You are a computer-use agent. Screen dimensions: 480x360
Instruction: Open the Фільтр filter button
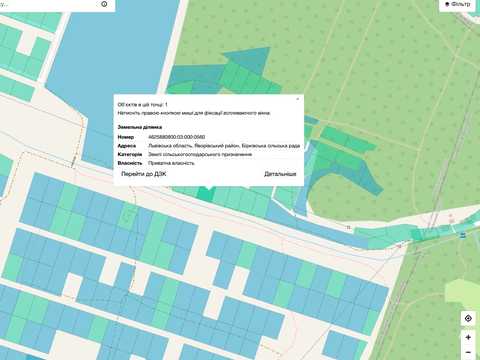click(x=458, y=4)
